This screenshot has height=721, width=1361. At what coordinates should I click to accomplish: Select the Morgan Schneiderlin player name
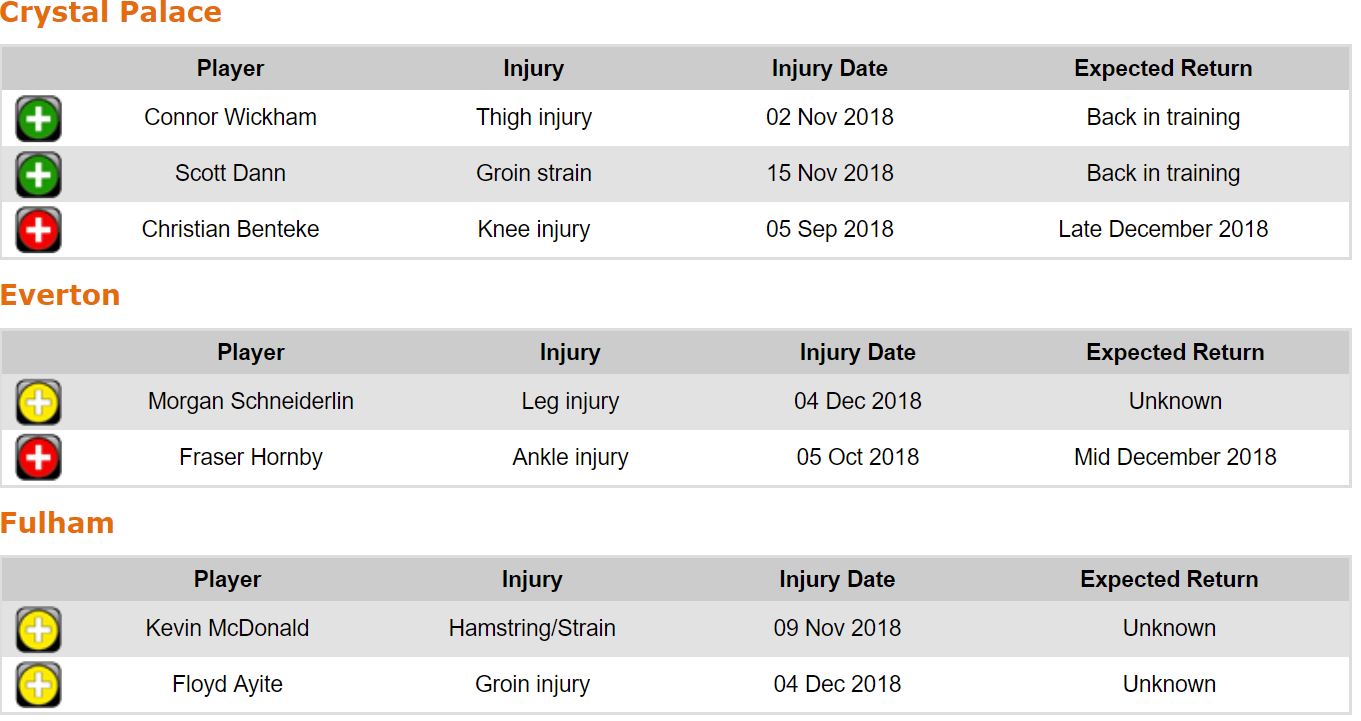[x=251, y=401]
